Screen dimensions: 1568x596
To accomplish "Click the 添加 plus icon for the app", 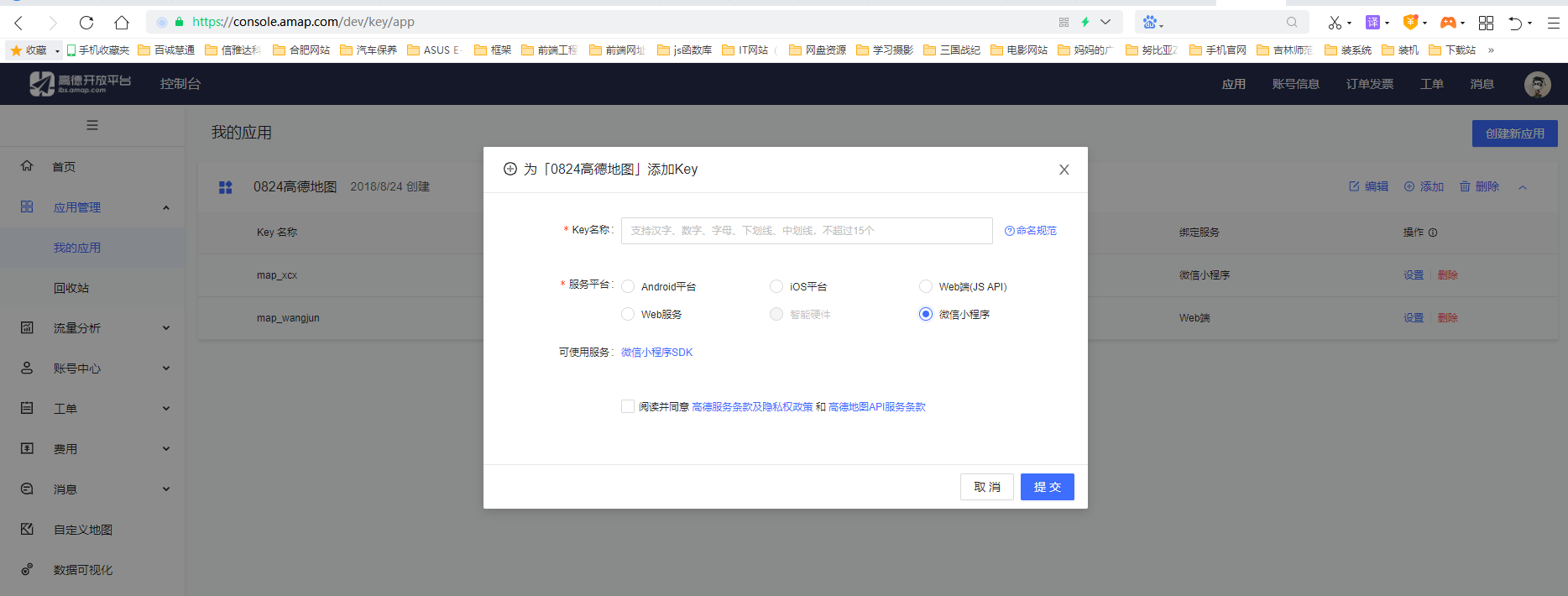I will coord(1409,186).
